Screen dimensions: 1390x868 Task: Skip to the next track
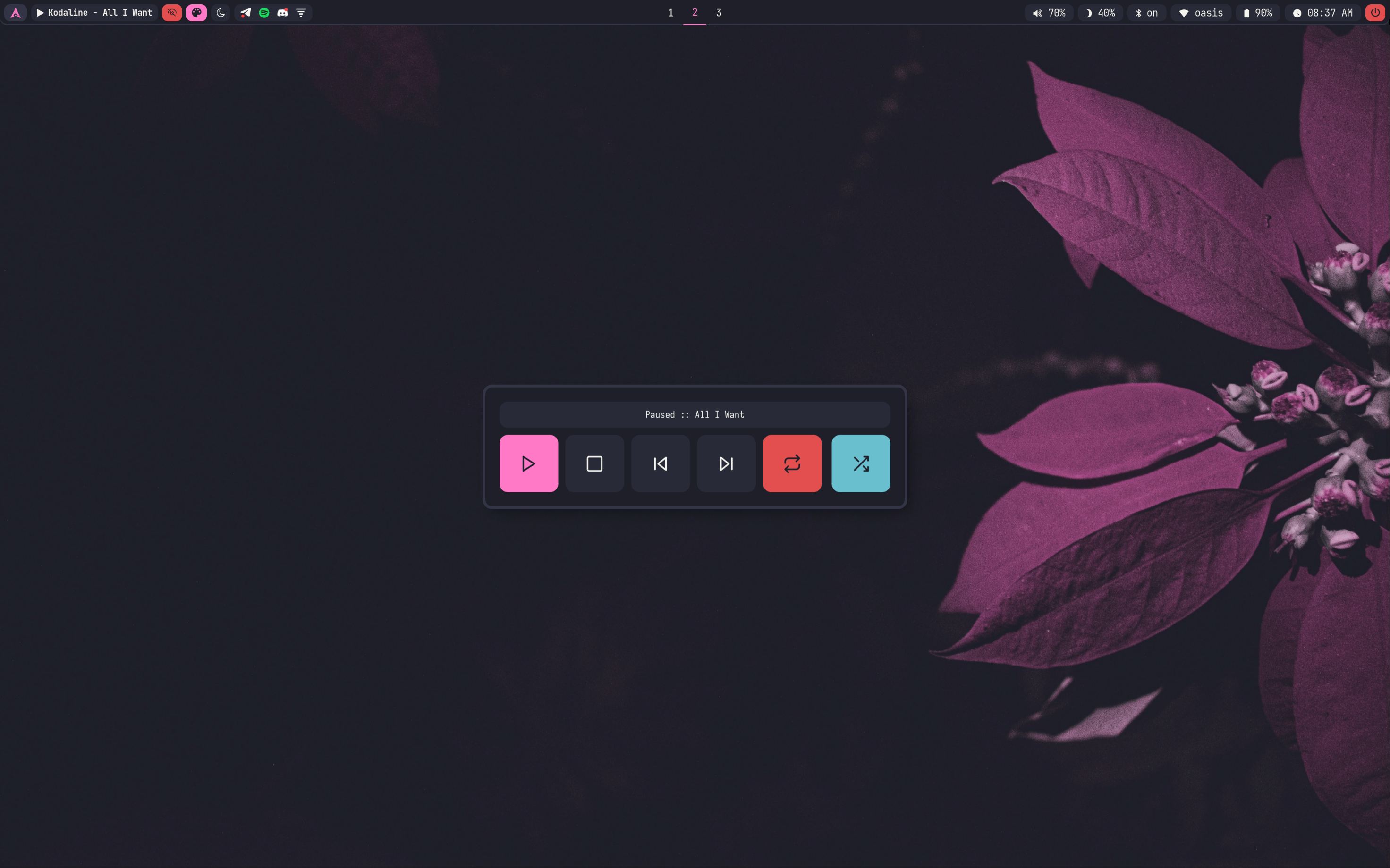(x=726, y=463)
